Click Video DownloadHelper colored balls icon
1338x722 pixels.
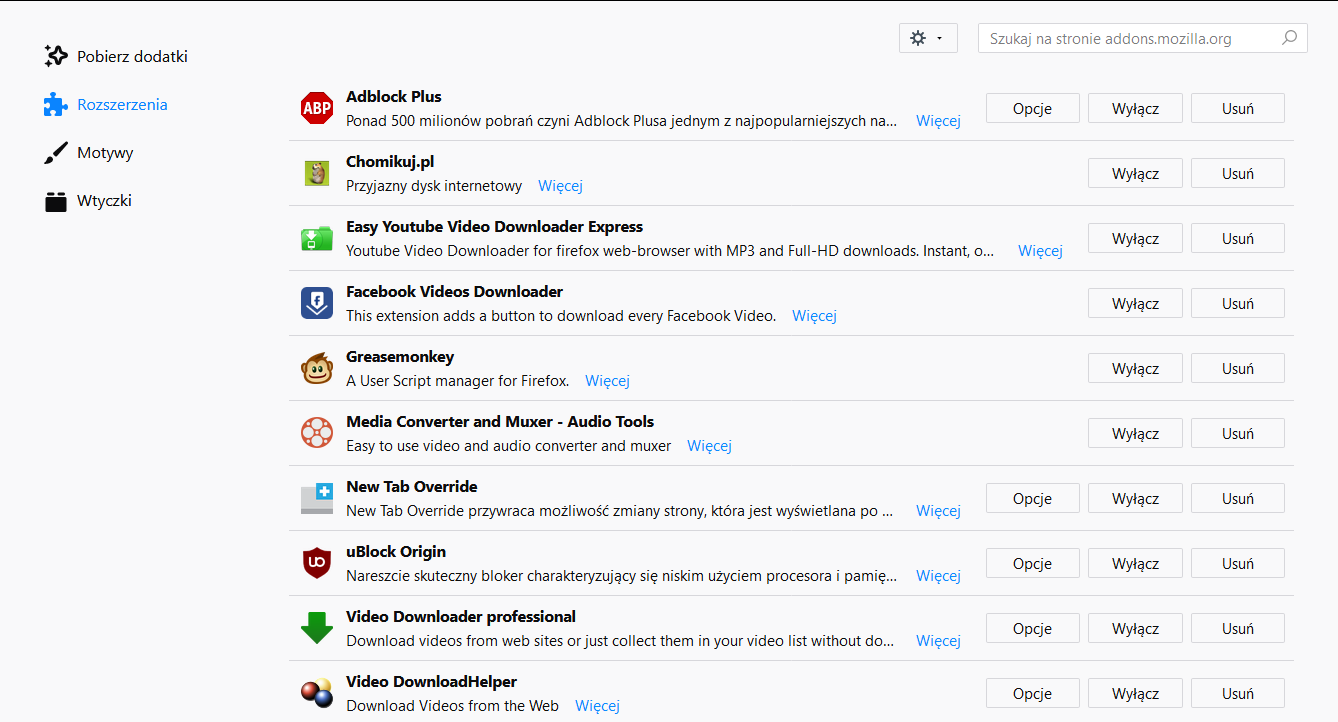317,693
